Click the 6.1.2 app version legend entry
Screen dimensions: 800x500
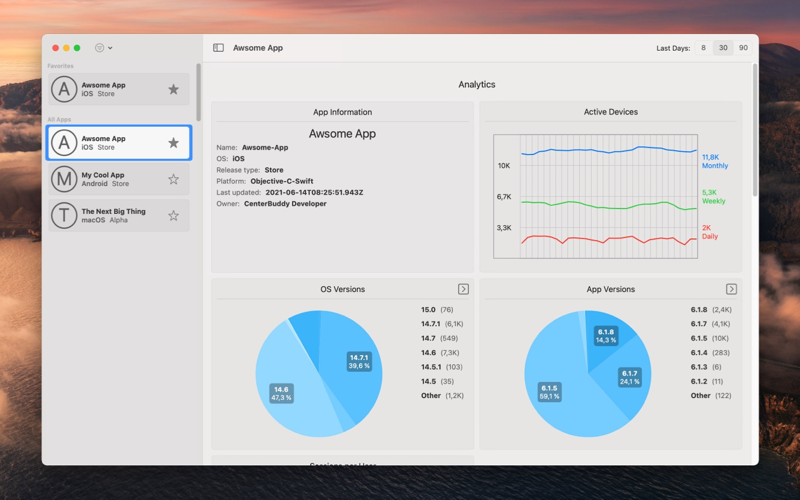pyautogui.click(x=707, y=381)
